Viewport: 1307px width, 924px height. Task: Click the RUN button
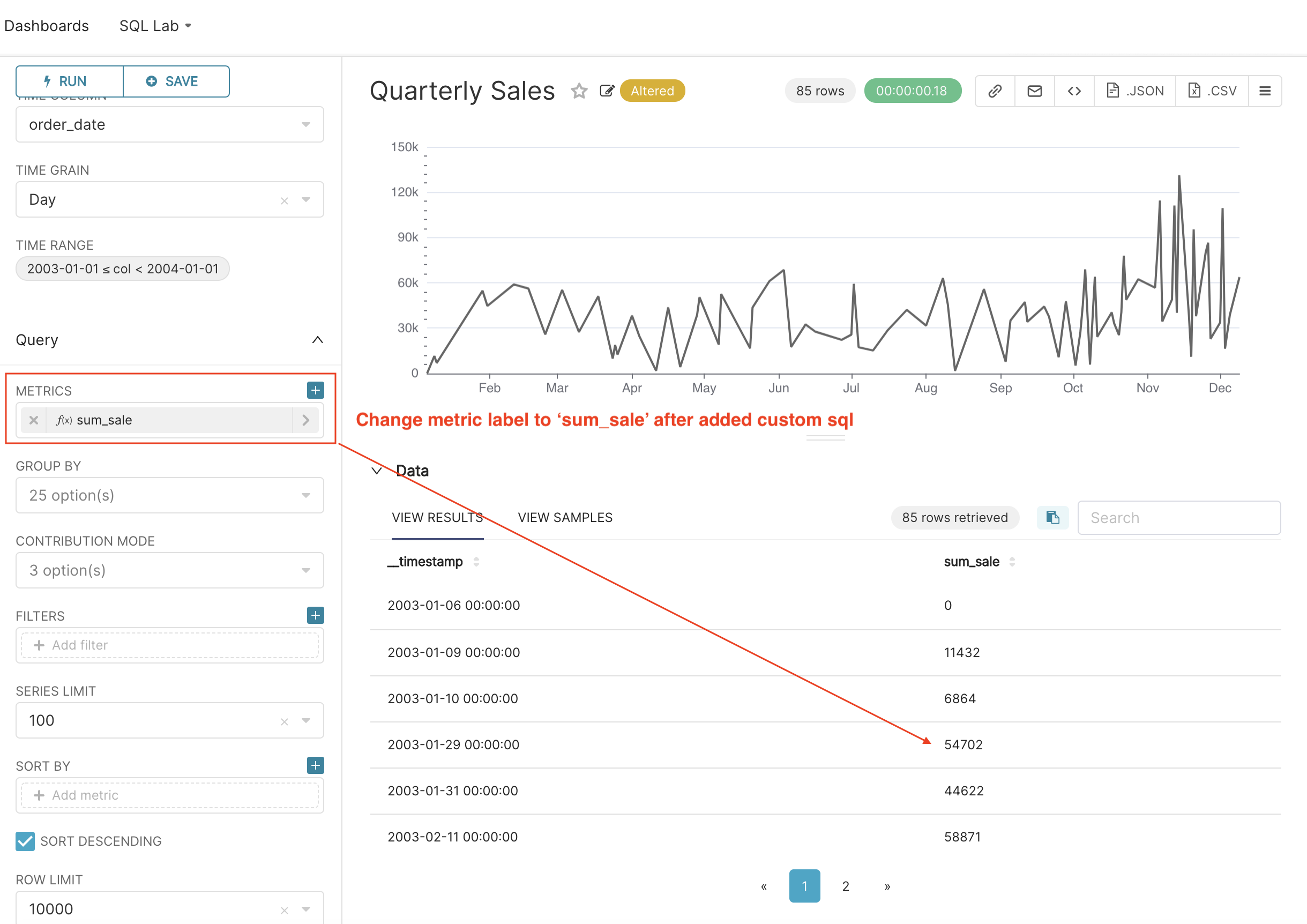tap(68, 81)
